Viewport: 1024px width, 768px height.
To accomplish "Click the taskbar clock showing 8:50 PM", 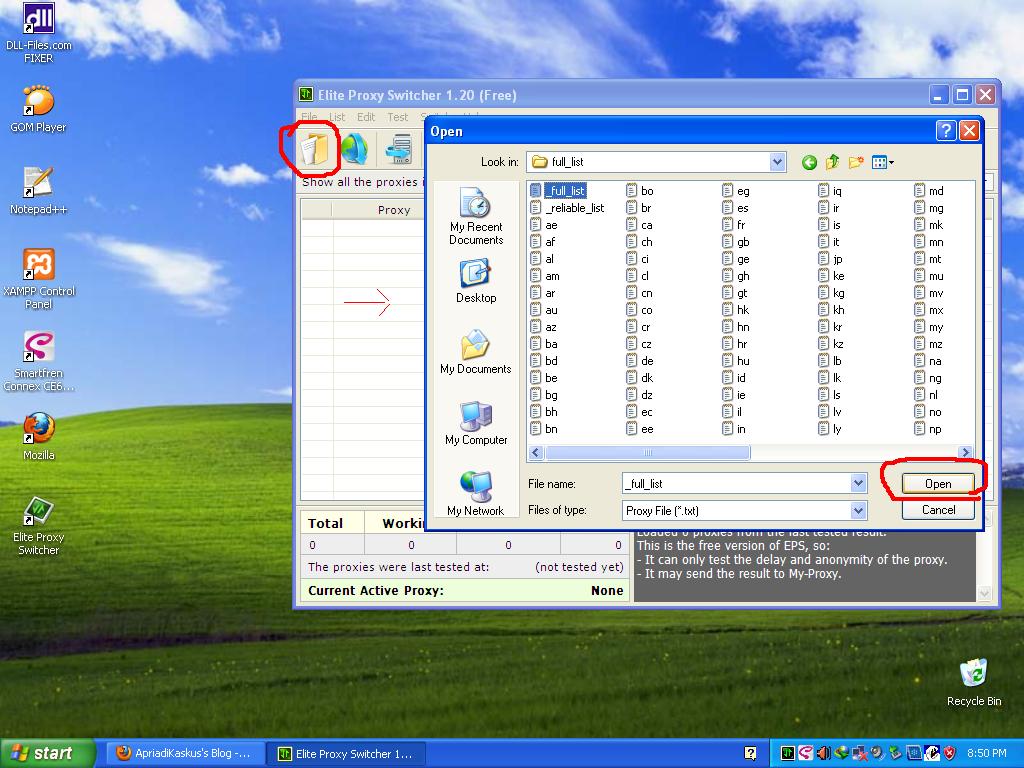I will pyautogui.click(x=987, y=753).
